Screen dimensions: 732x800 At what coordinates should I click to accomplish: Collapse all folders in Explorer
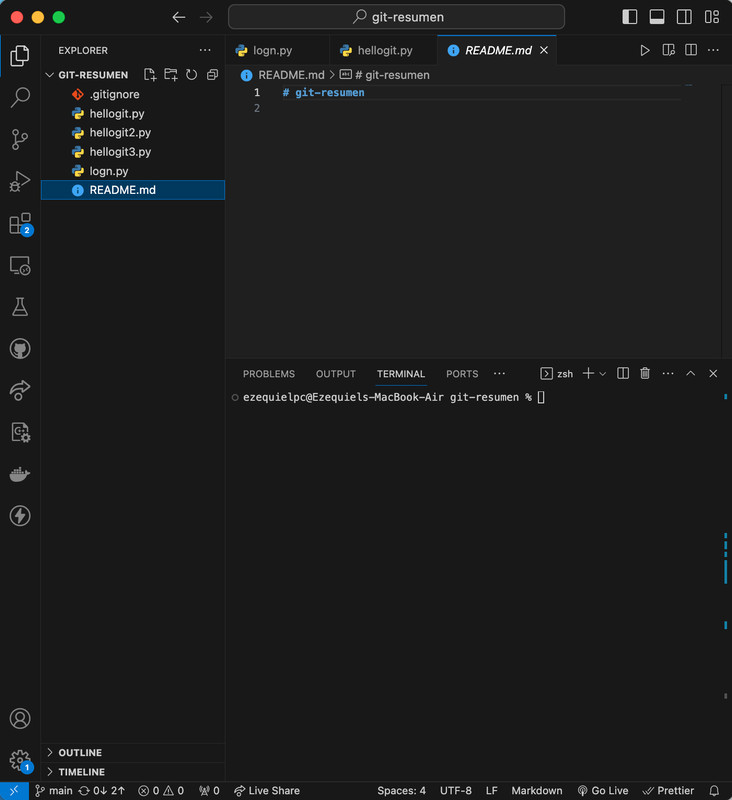click(x=212, y=75)
